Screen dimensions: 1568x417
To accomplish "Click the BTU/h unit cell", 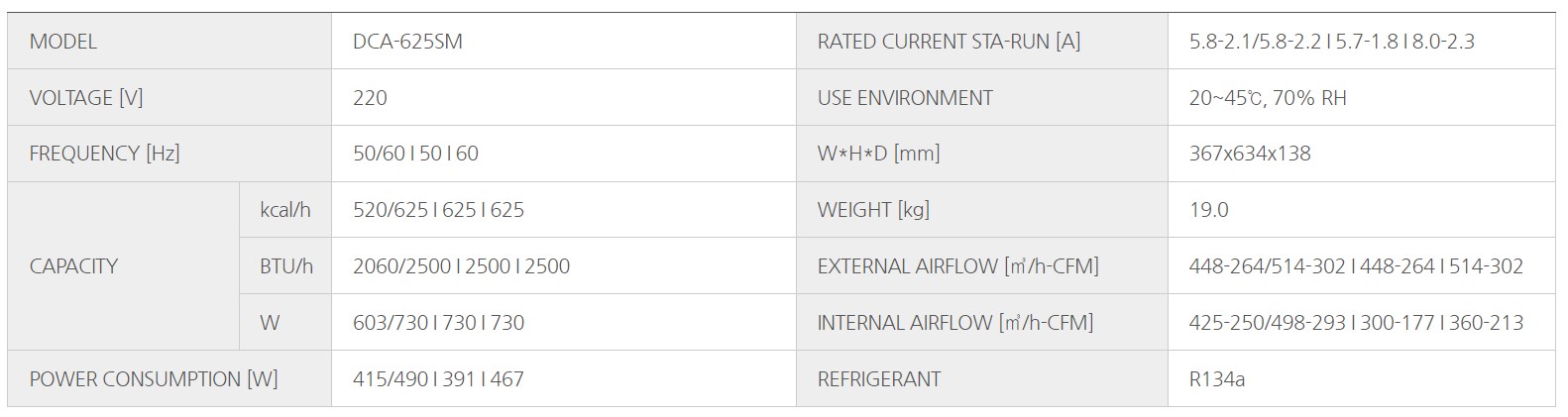I will point(285,266).
